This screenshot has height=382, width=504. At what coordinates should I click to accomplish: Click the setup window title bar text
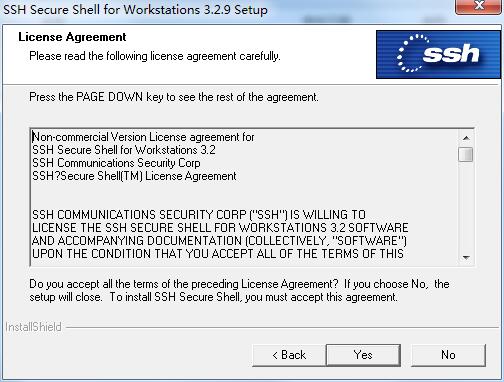coord(135,10)
